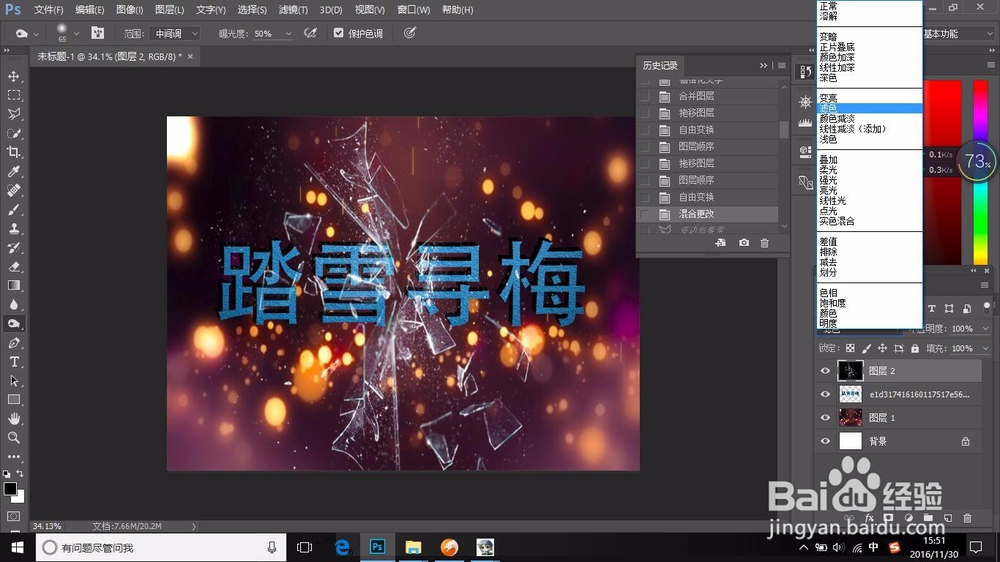Hide the e1d317416160117517e56 layer
The width and height of the screenshot is (1000, 562).
click(825, 394)
